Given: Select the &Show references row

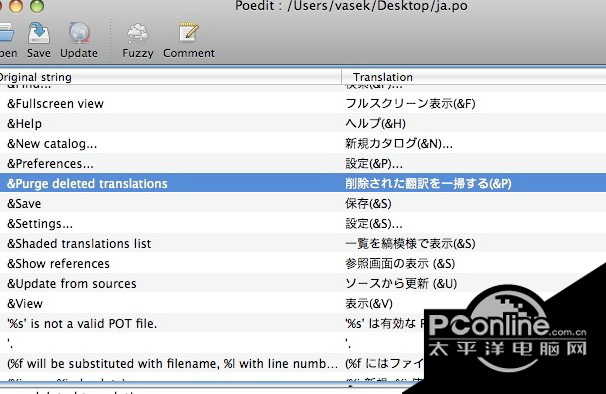Looking at the screenshot, I should (x=303, y=264).
